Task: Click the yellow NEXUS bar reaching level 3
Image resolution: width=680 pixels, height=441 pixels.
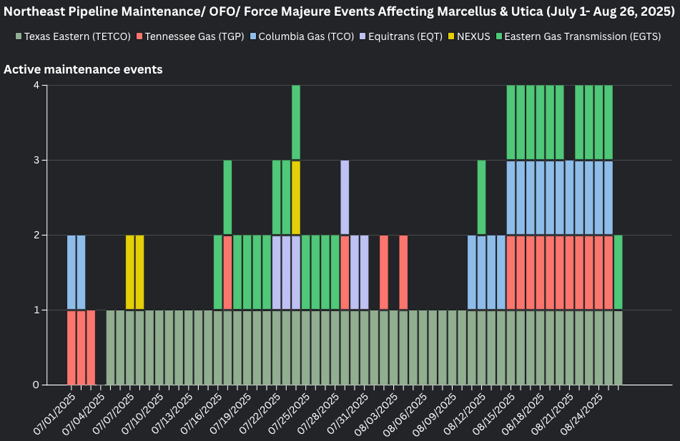Action: coord(296,198)
